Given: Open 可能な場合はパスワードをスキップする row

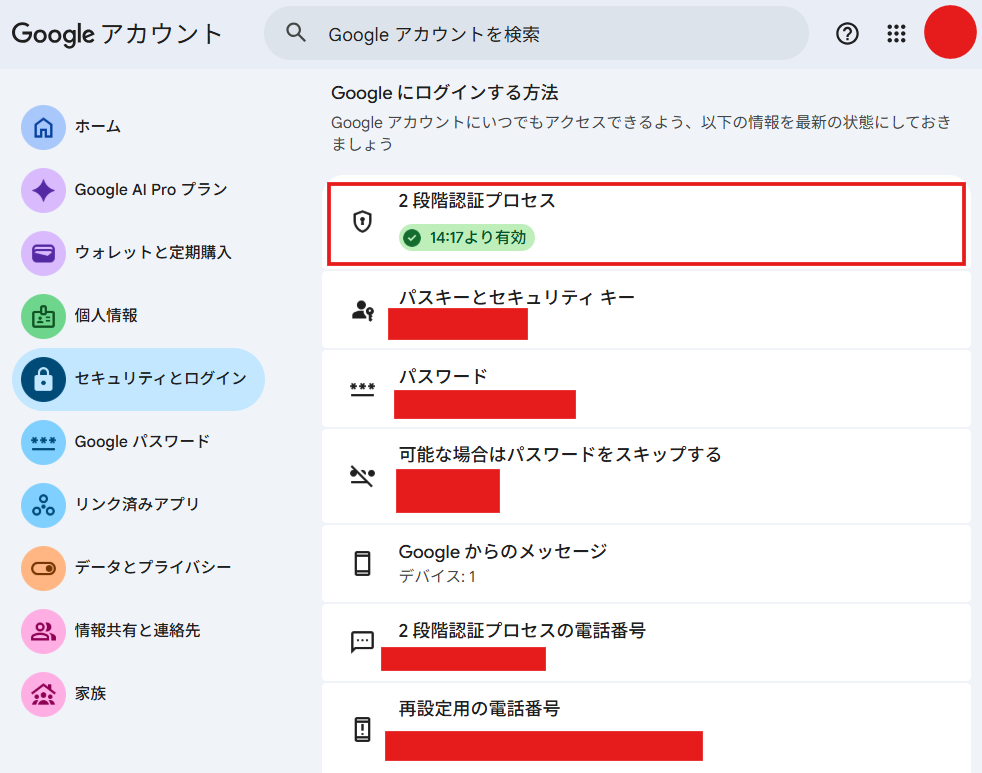Looking at the screenshot, I should [x=646, y=476].
